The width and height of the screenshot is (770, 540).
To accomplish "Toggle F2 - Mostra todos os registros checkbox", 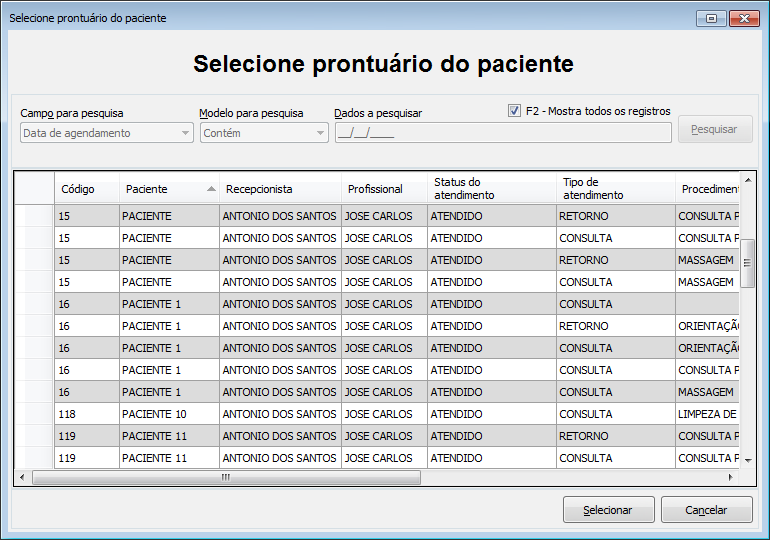I will click(x=514, y=110).
